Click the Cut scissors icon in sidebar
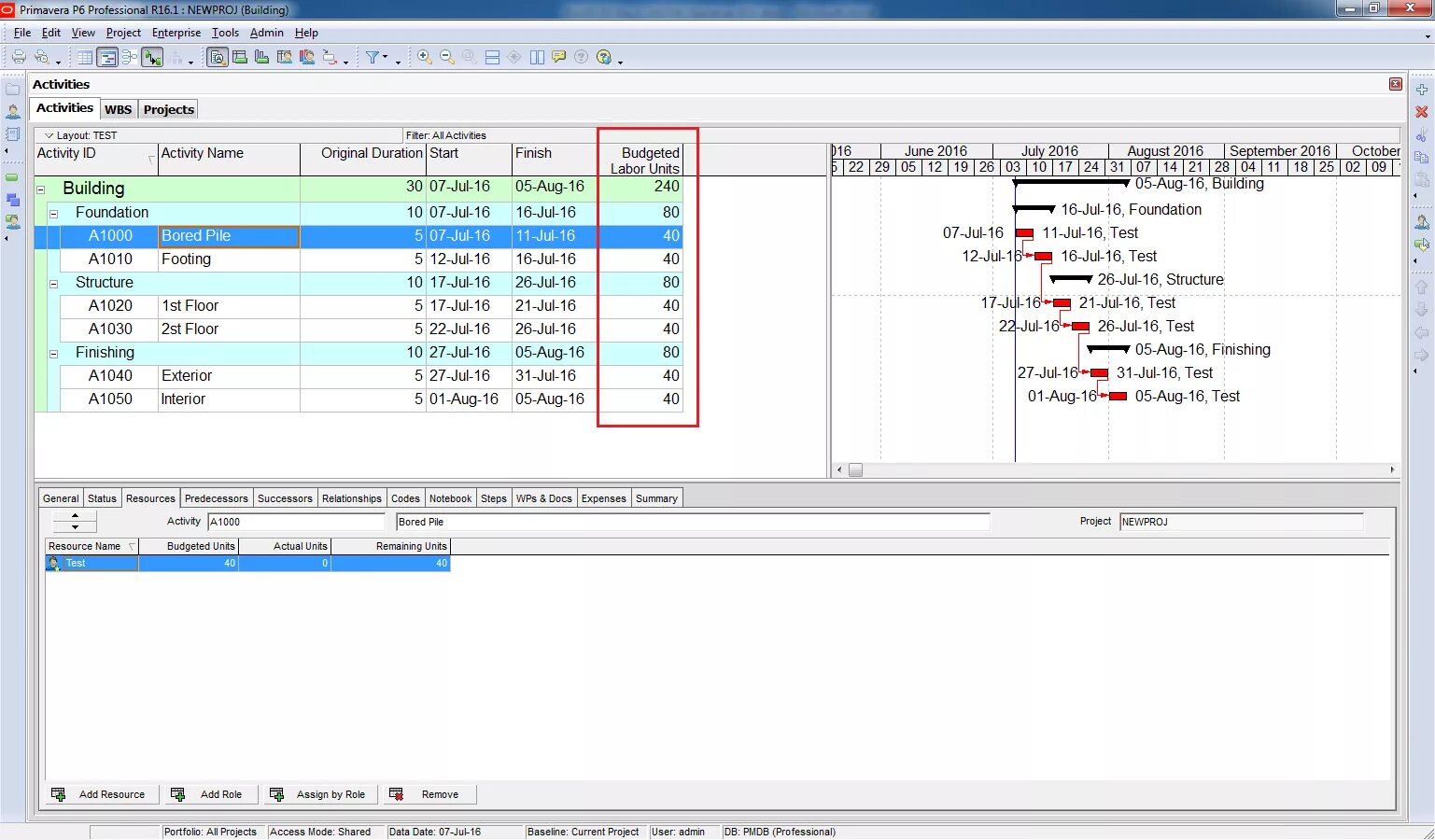The height and width of the screenshot is (840, 1435). click(1422, 135)
